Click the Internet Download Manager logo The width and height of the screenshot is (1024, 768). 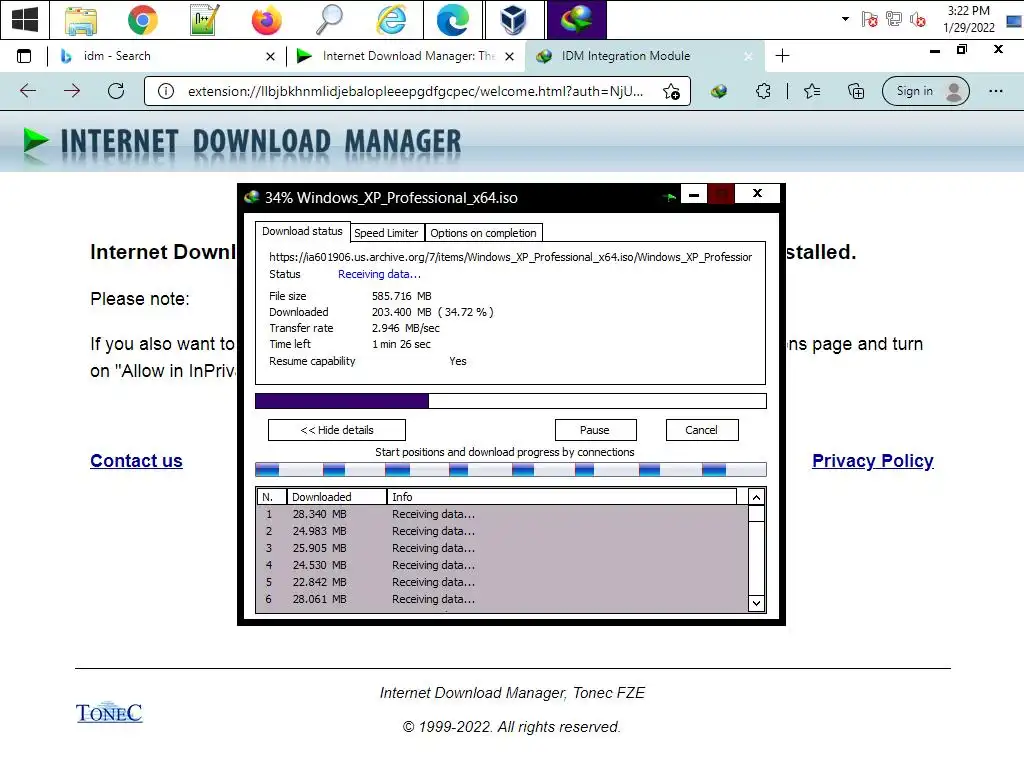tap(242, 142)
